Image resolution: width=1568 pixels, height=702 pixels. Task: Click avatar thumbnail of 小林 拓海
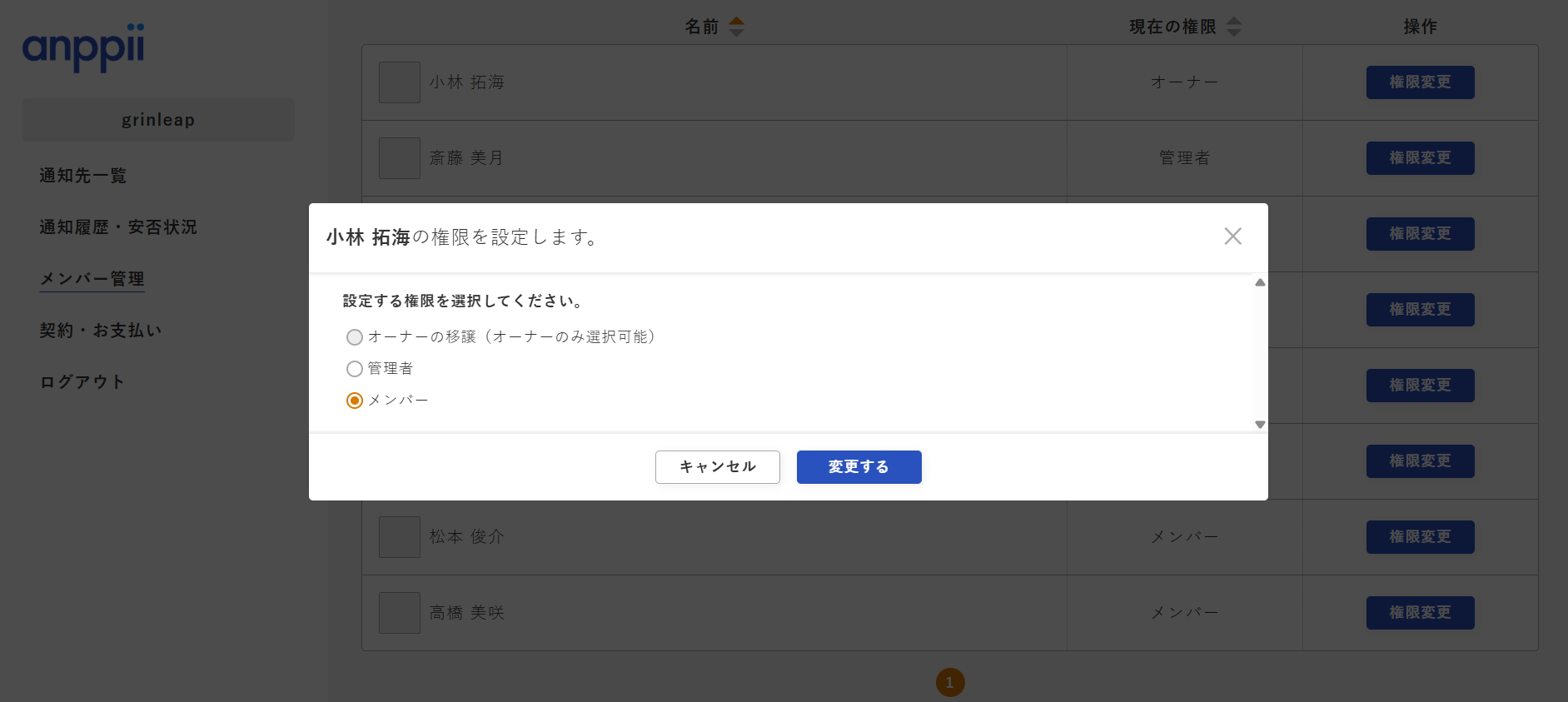[400, 82]
